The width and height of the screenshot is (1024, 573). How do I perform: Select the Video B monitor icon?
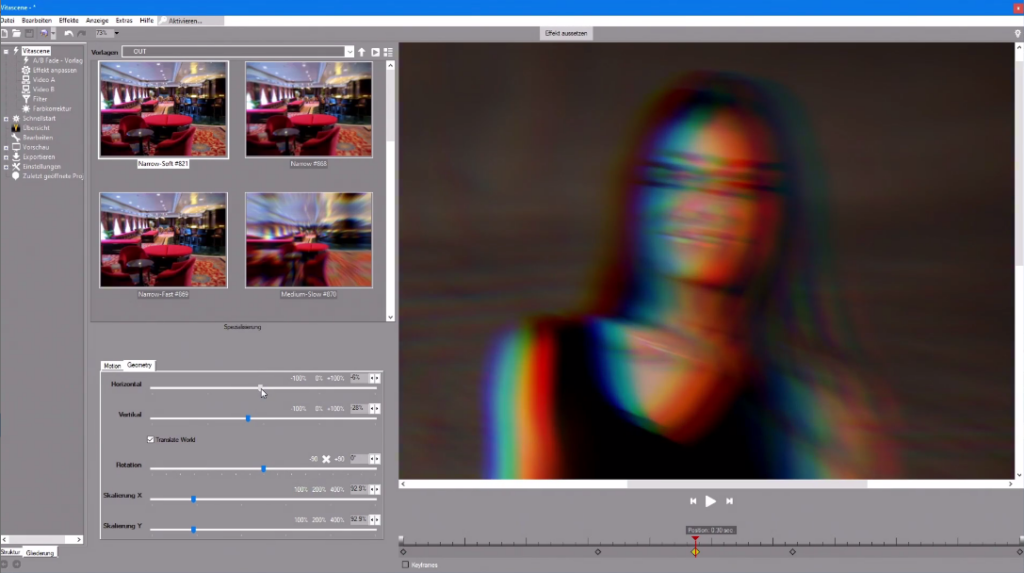(26, 90)
